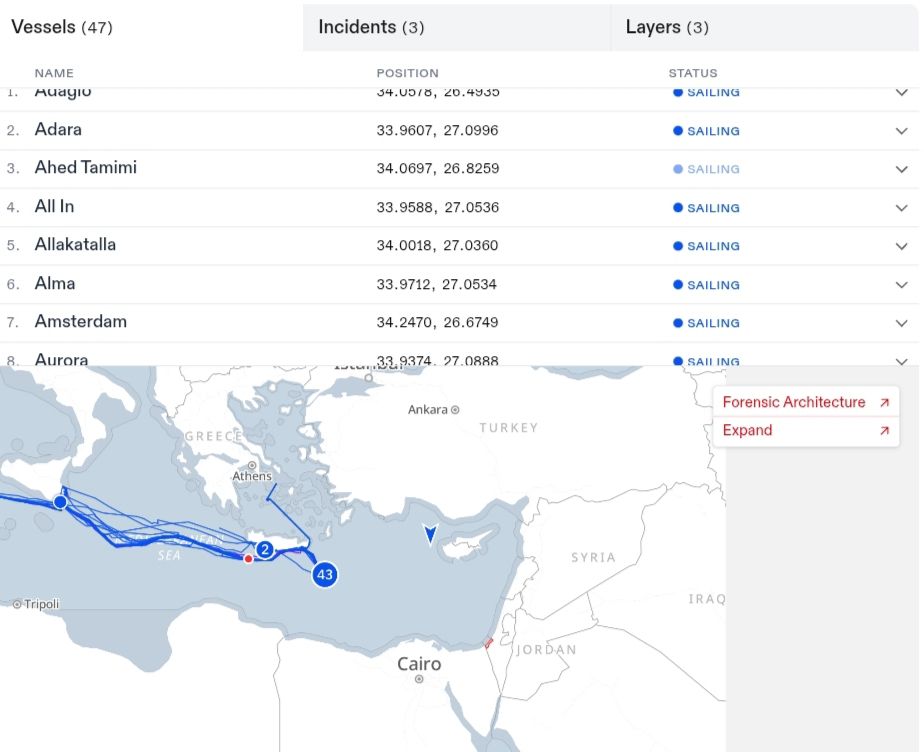Select the Allakatalla vessel name
Screen dimensions: 924x752
pyautogui.click(x=75, y=245)
